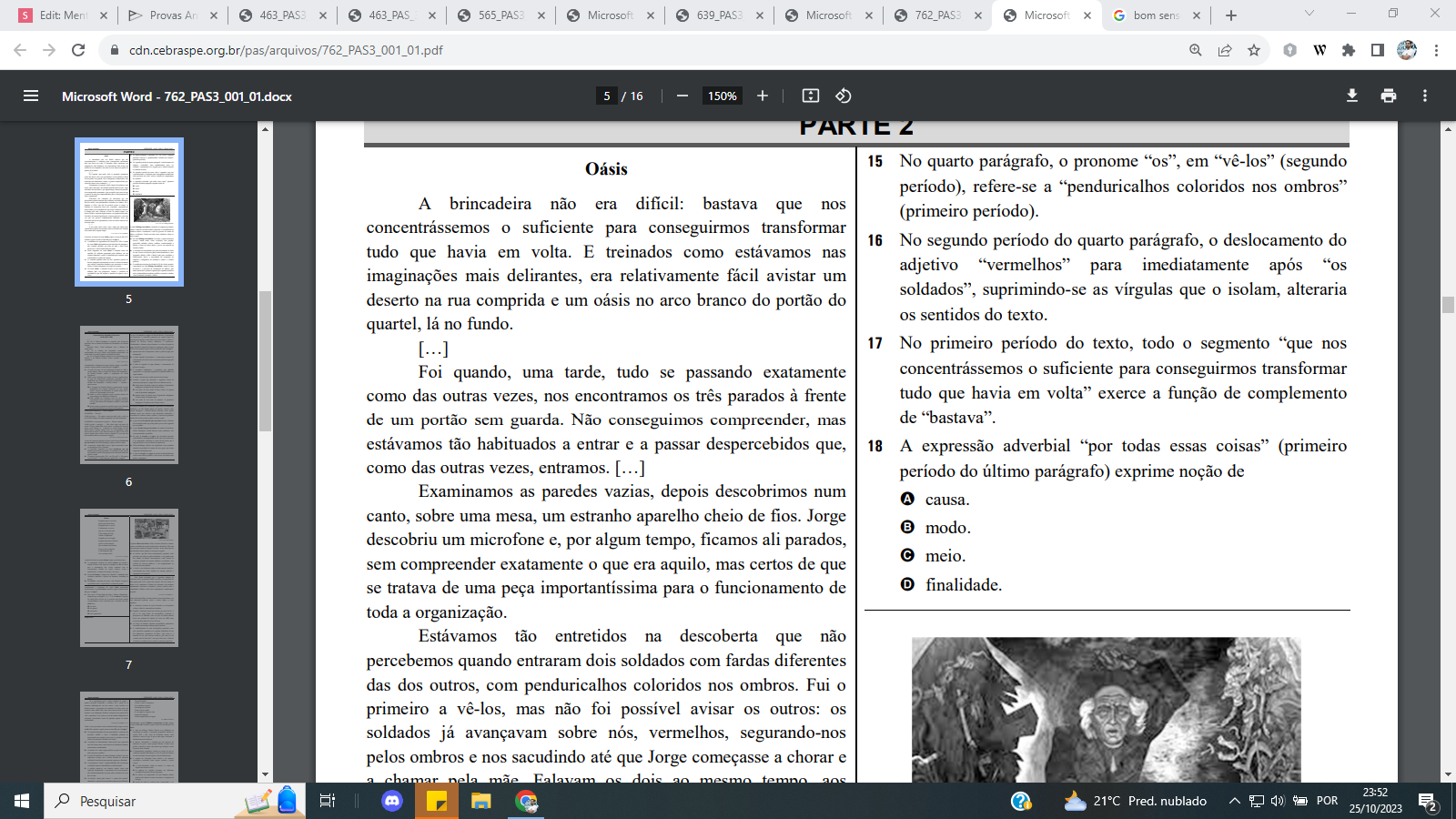Click the fit to page icon
1456x819 pixels.
point(811,96)
